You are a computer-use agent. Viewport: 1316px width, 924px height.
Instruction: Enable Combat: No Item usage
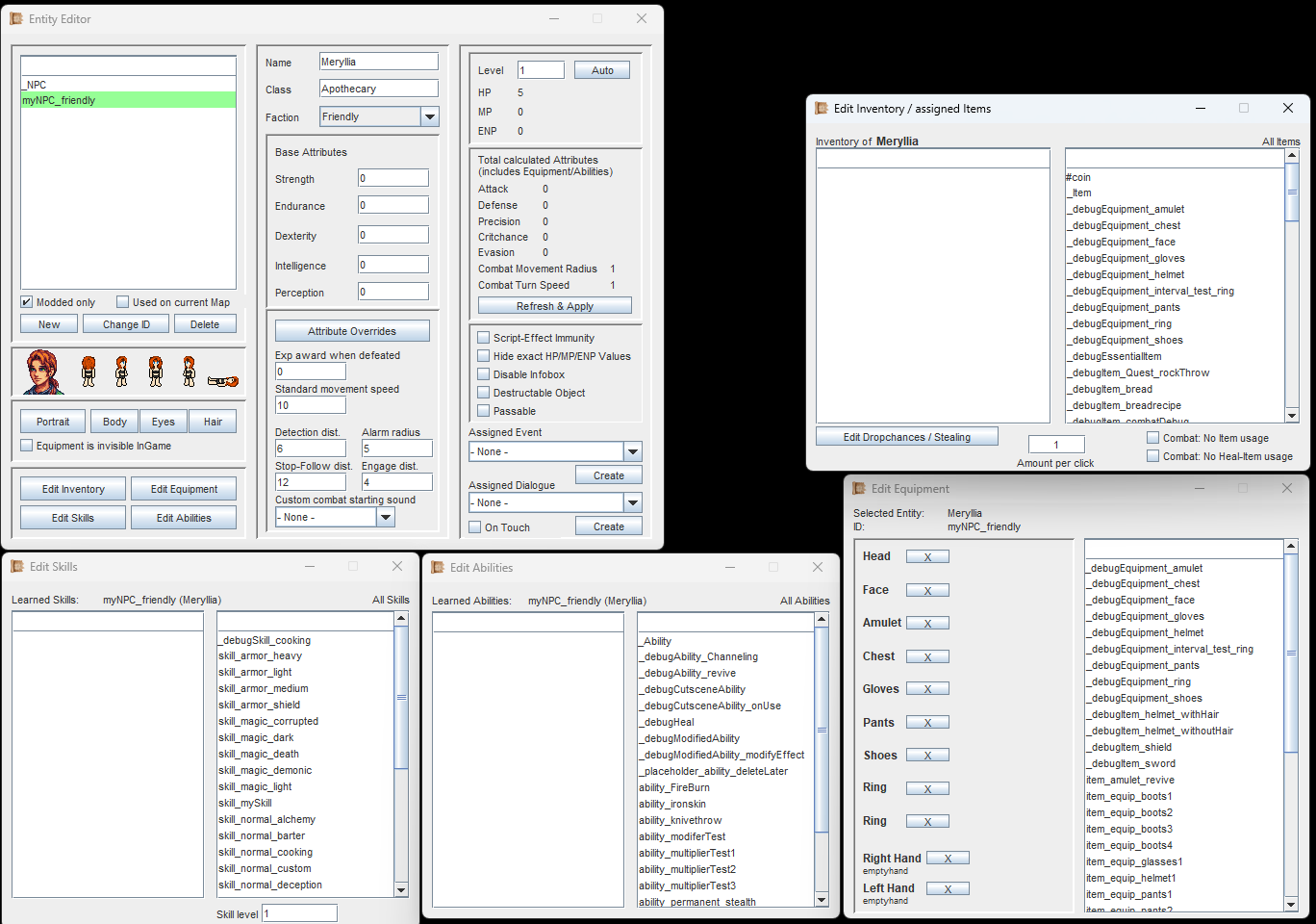point(1152,438)
